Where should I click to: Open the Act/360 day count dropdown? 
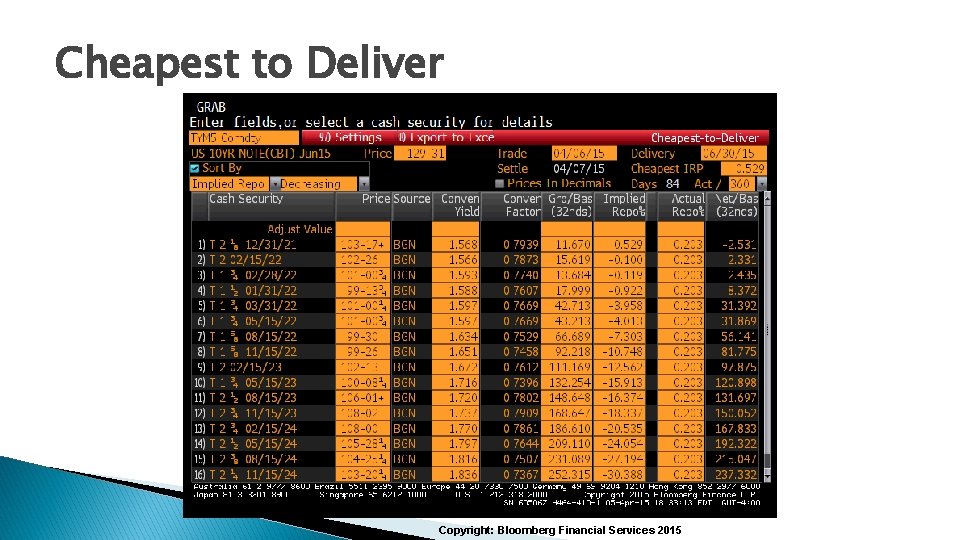762,184
